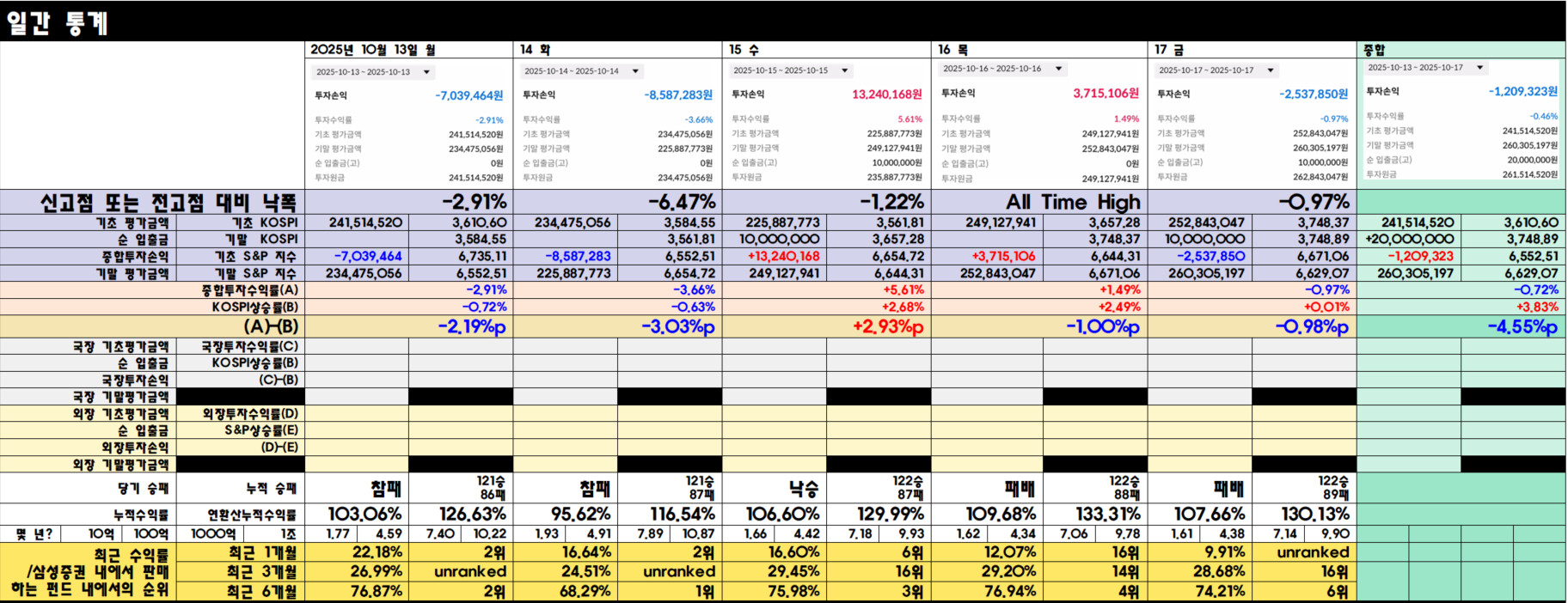Select the 107.66% cumulative return cell

coord(1200,515)
